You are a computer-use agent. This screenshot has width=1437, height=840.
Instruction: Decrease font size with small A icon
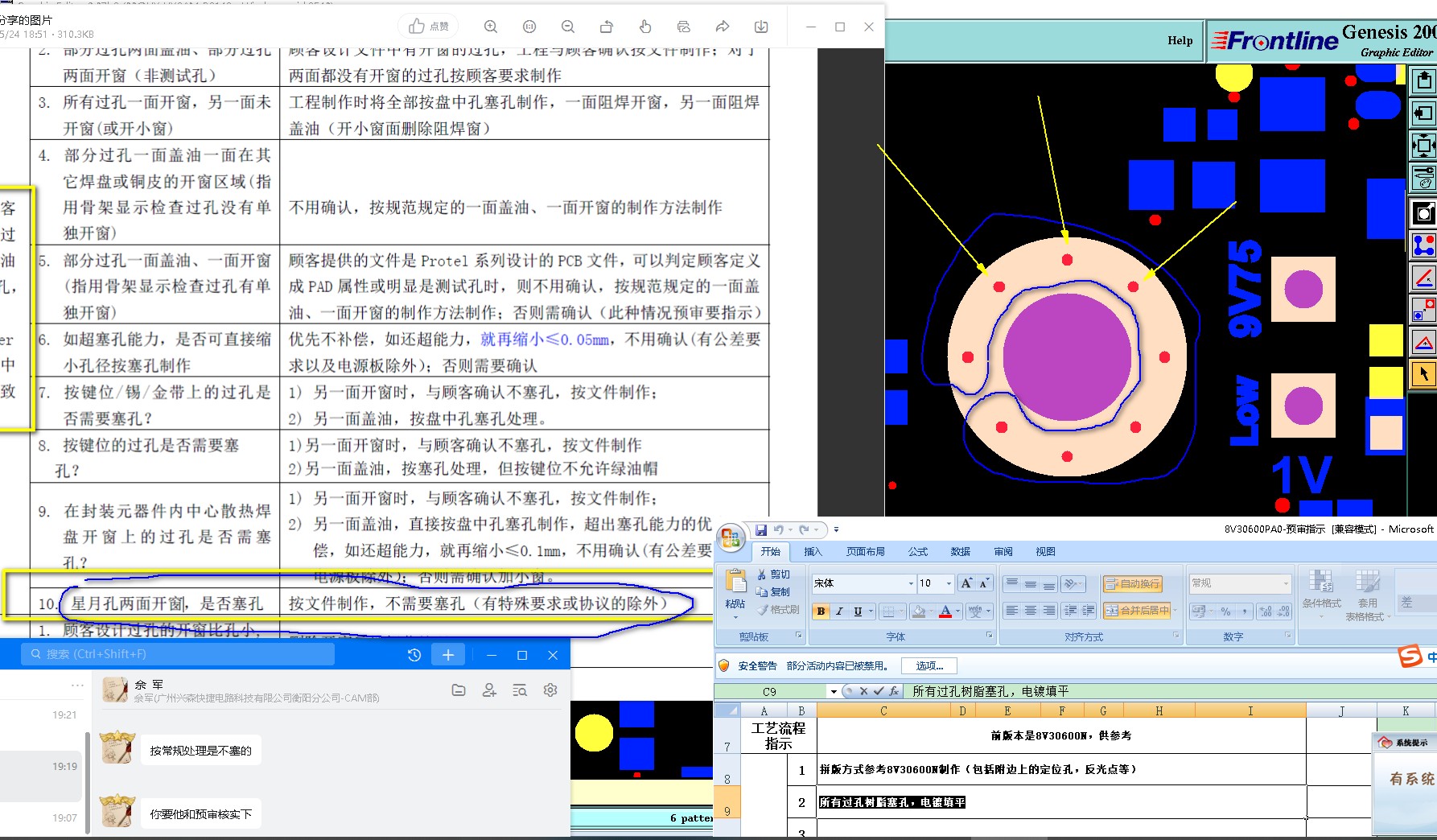point(983,583)
